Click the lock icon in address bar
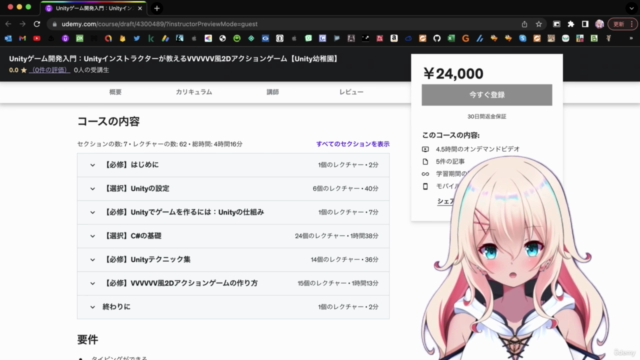The height and width of the screenshot is (360, 640). [54, 24]
